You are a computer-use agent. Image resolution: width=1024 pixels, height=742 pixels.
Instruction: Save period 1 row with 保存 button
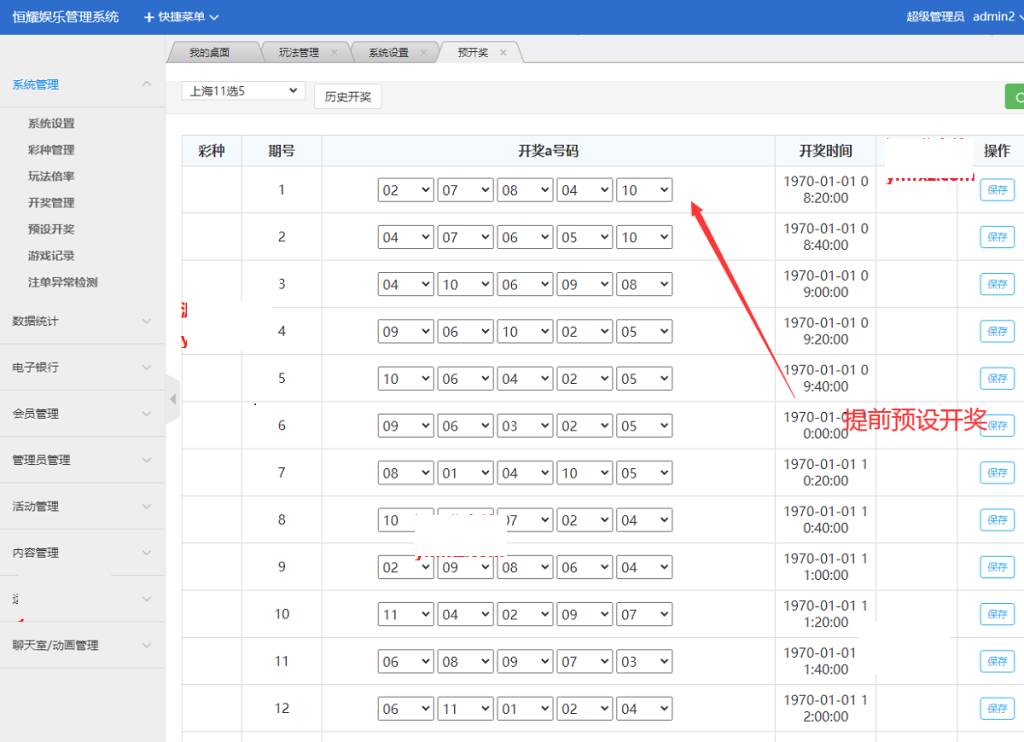(997, 190)
